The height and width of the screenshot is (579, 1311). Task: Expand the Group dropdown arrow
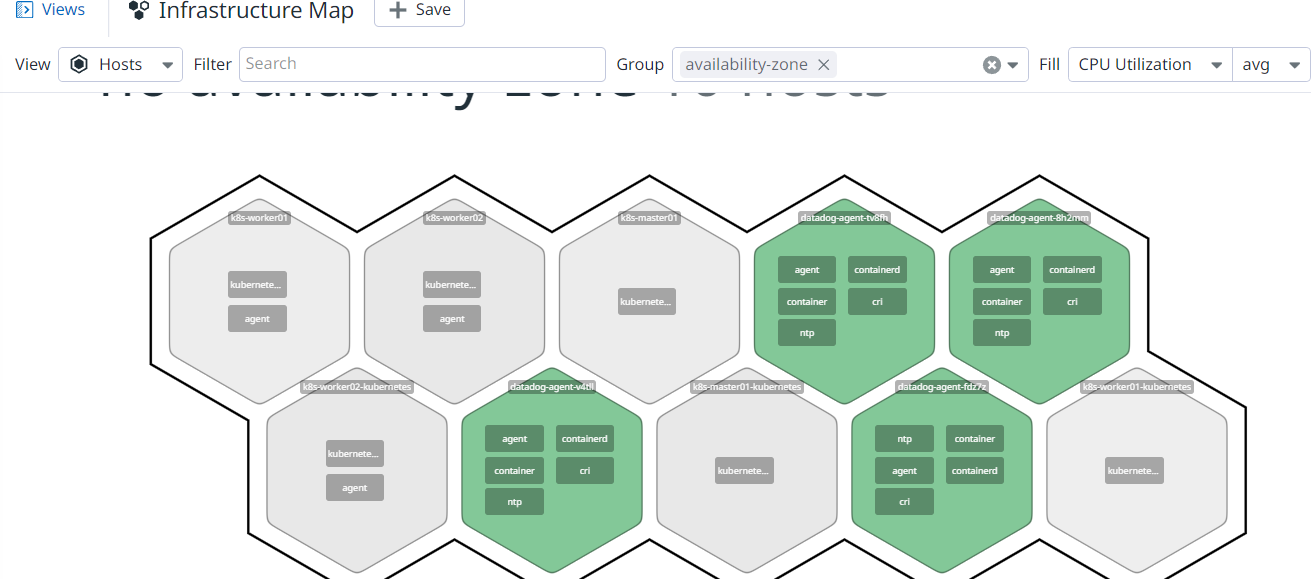1013,65
